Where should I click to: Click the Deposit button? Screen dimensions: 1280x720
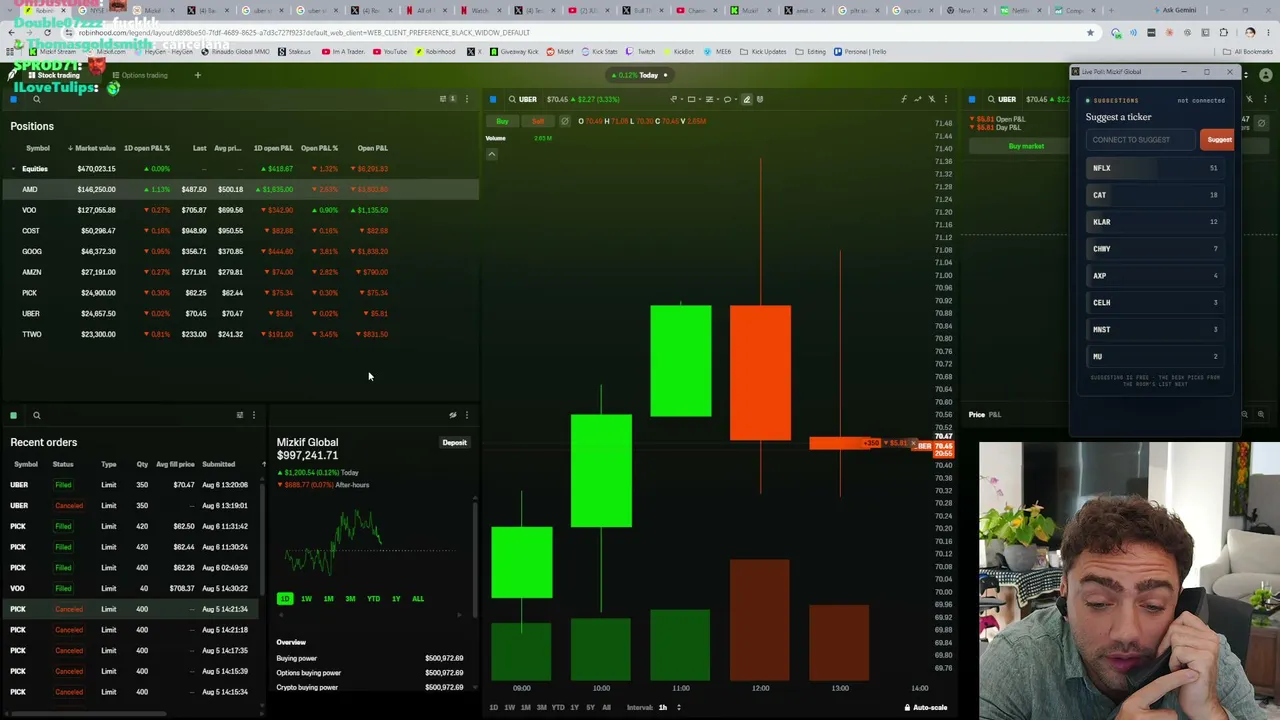[x=454, y=442]
